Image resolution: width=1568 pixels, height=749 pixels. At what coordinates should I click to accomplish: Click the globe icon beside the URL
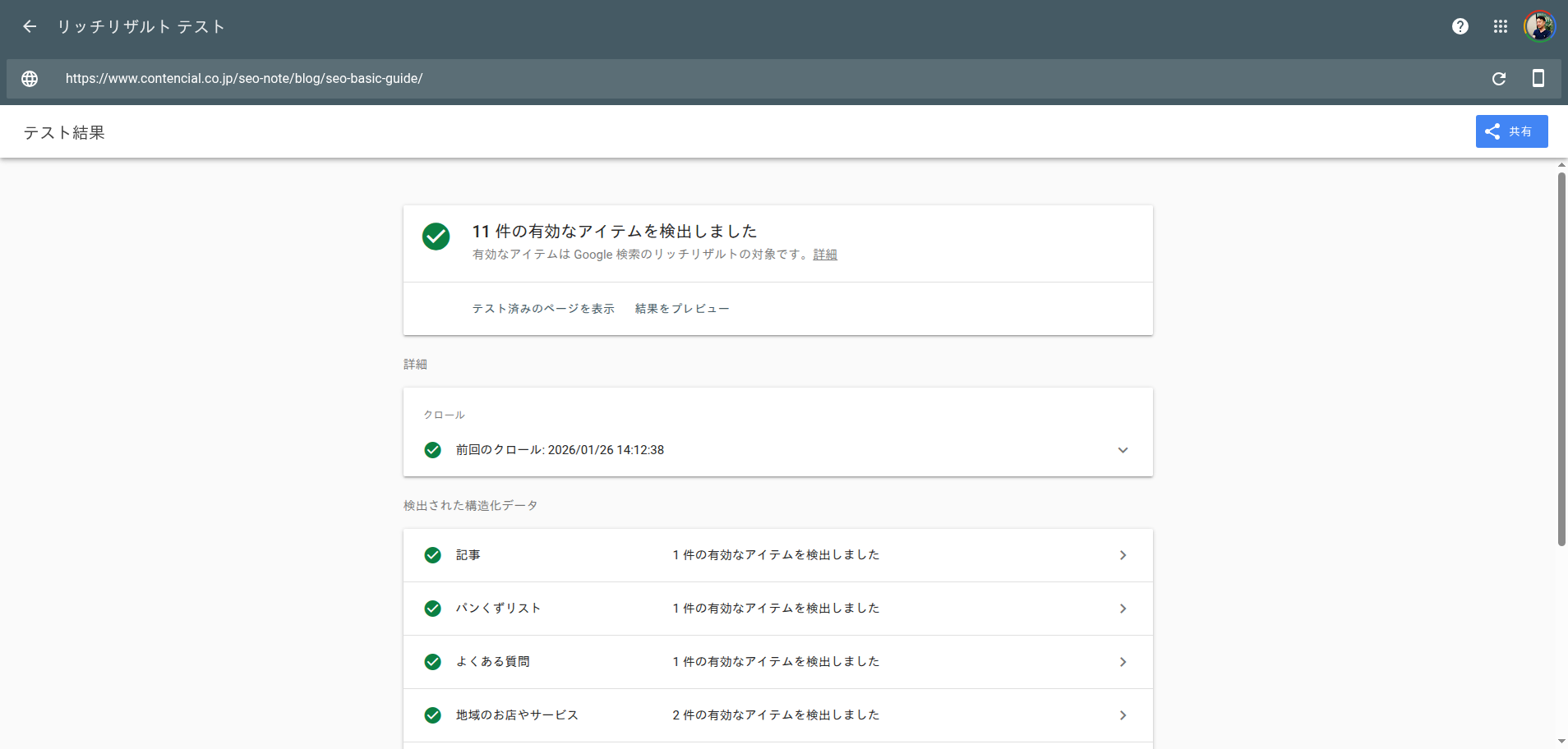(x=30, y=78)
